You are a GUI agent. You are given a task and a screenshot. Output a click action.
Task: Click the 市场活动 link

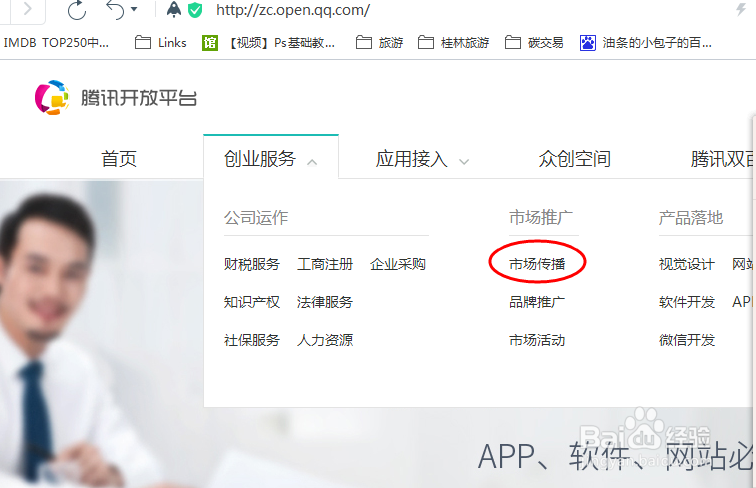(x=537, y=340)
